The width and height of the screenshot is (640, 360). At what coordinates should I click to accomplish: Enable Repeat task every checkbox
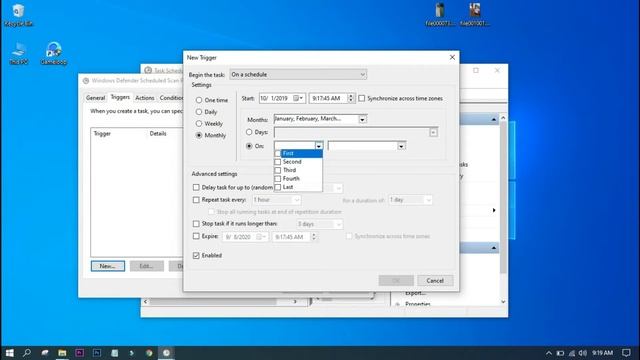click(x=196, y=200)
